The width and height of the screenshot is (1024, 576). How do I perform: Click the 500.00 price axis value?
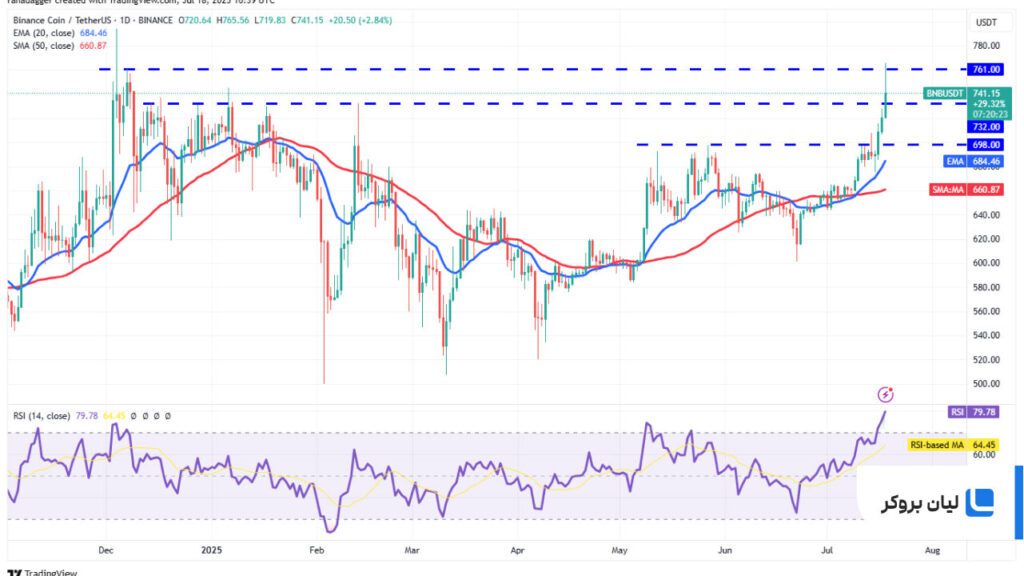pyautogui.click(x=986, y=384)
